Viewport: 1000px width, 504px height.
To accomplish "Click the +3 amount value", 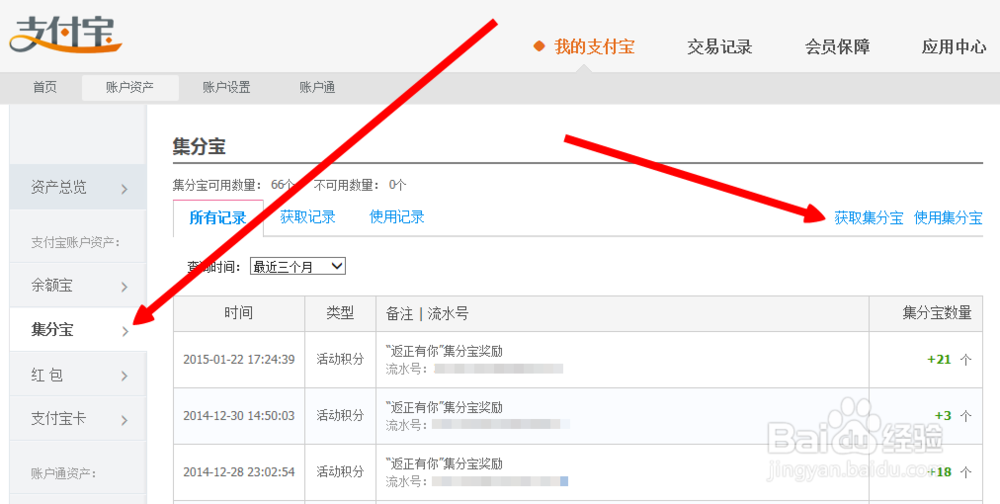I will [943, 416].
